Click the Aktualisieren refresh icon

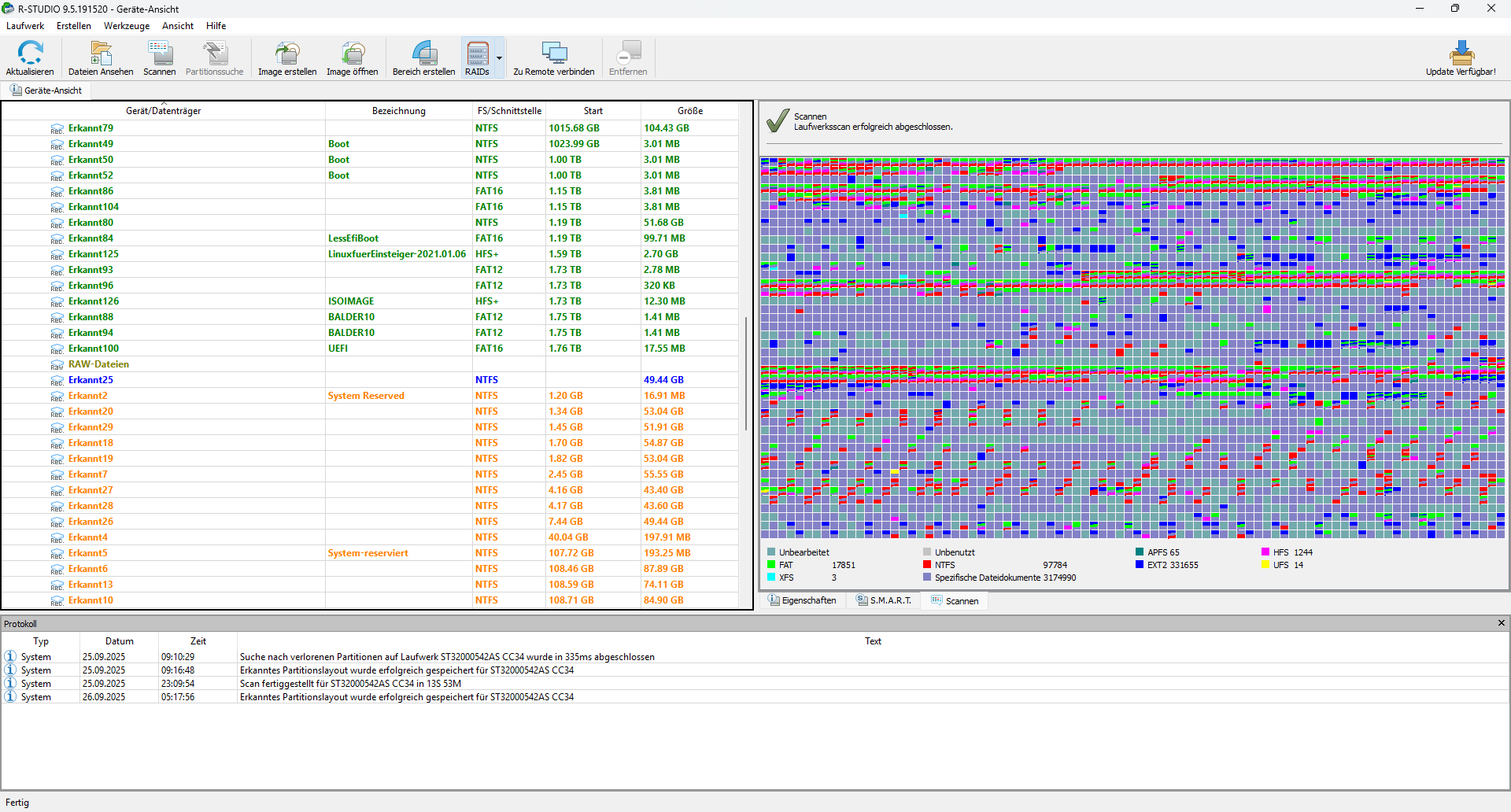click(x=30, y=54)
